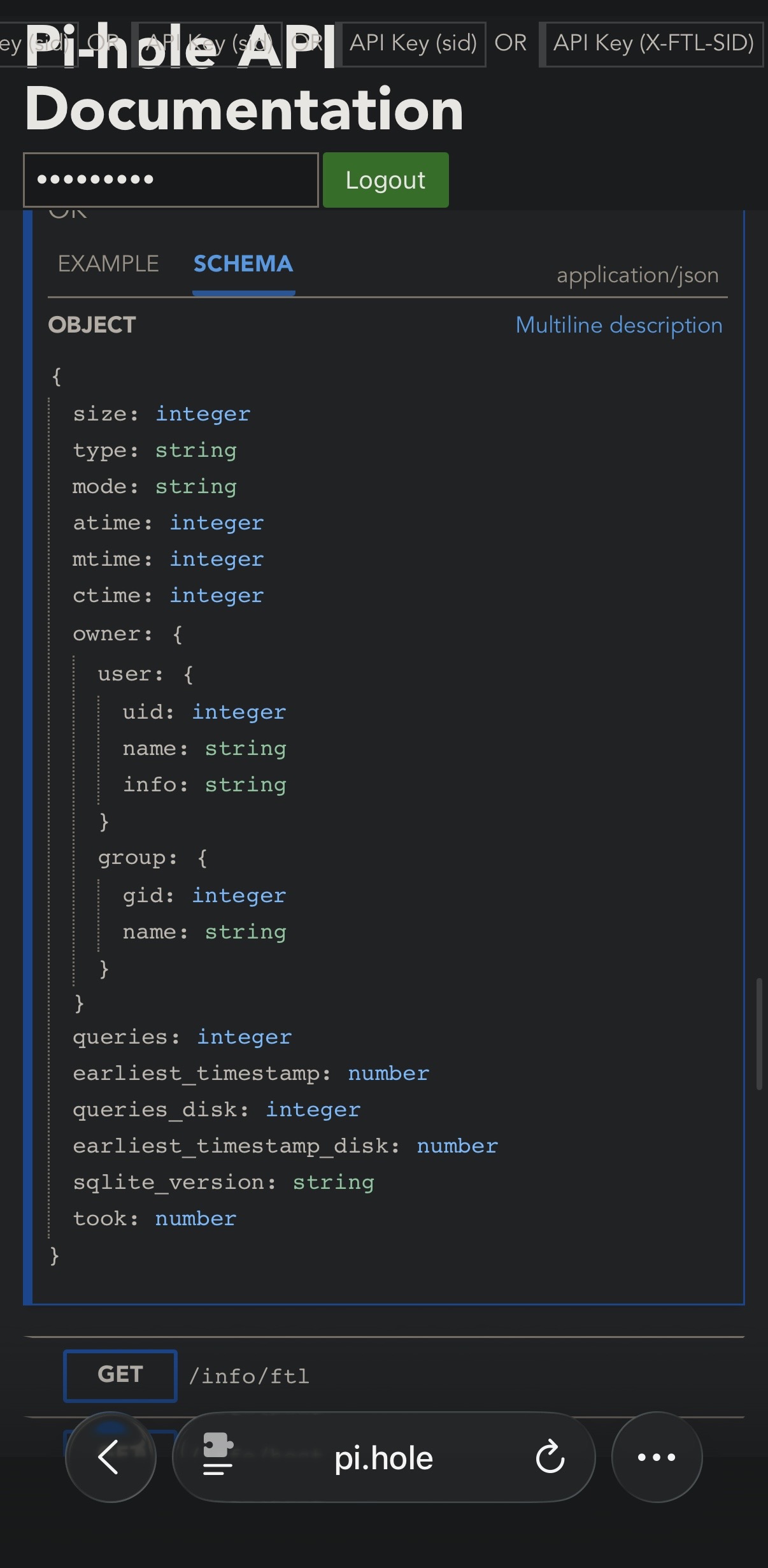The image size is (768, 1568).
Task: Focus the masked API key field
Action: coord(171,180)
